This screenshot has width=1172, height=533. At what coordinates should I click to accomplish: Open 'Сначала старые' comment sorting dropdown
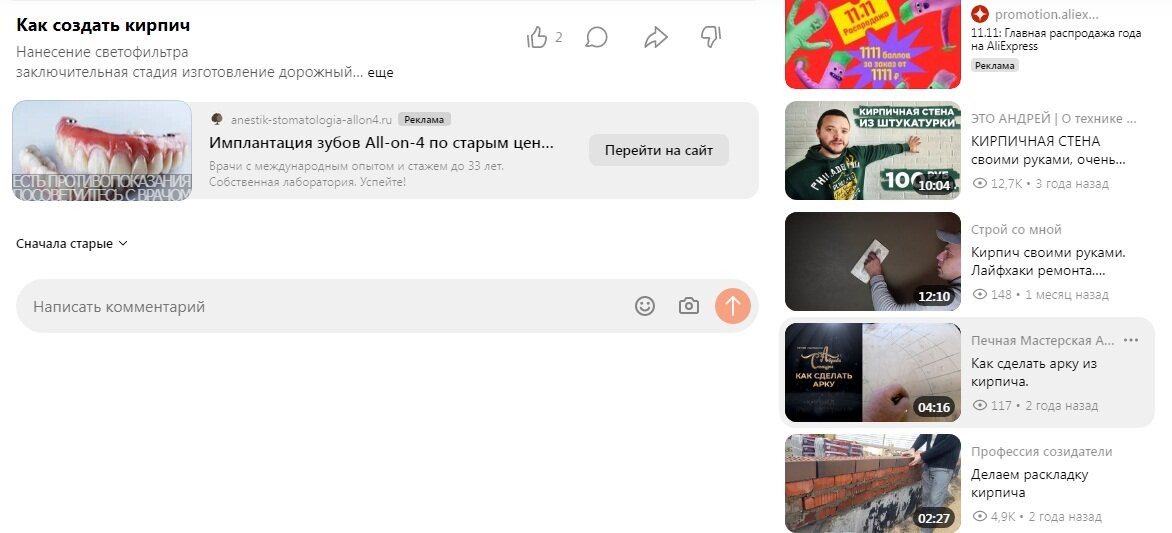72,244
